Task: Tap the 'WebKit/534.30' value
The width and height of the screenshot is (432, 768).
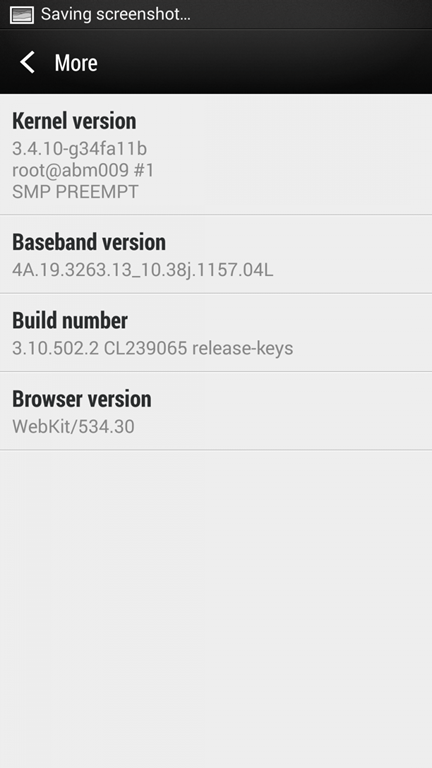Action: (x=73, y=426)
